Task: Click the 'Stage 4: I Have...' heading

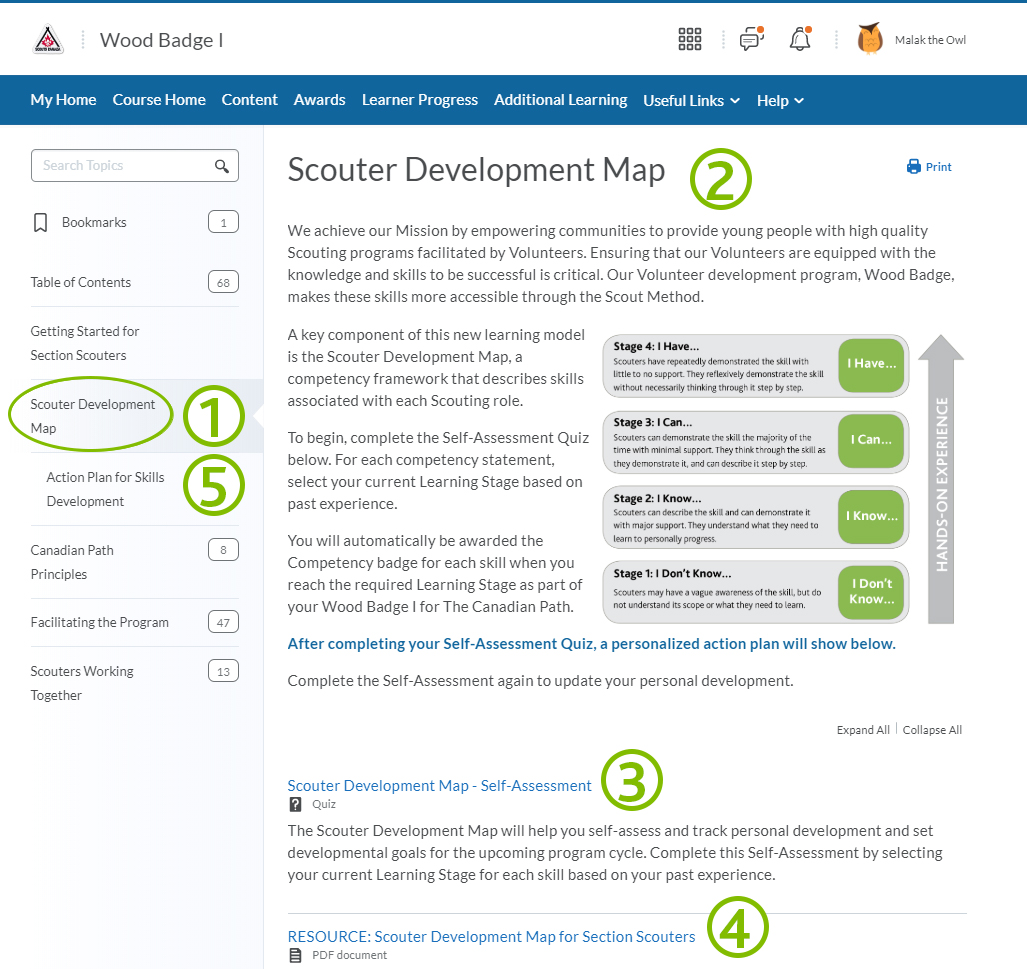Action: 656,347
